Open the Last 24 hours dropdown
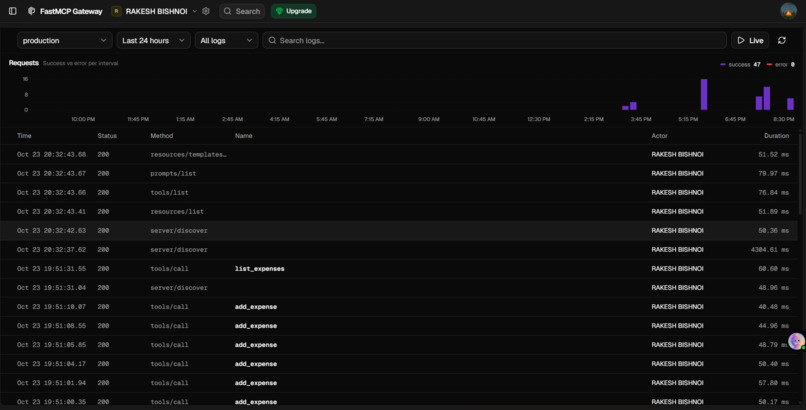The width and height of the screenshot is (806, 410). pos(153,41)
